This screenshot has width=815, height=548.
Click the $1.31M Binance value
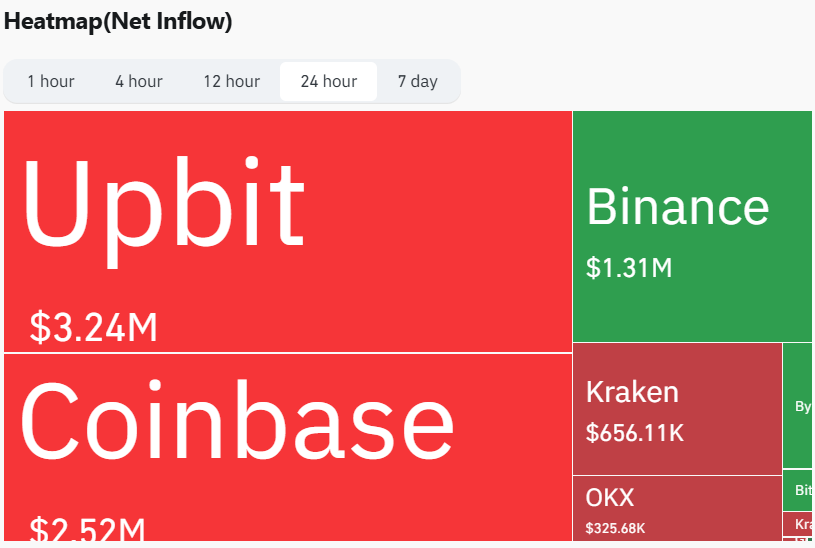coord(629,268)
